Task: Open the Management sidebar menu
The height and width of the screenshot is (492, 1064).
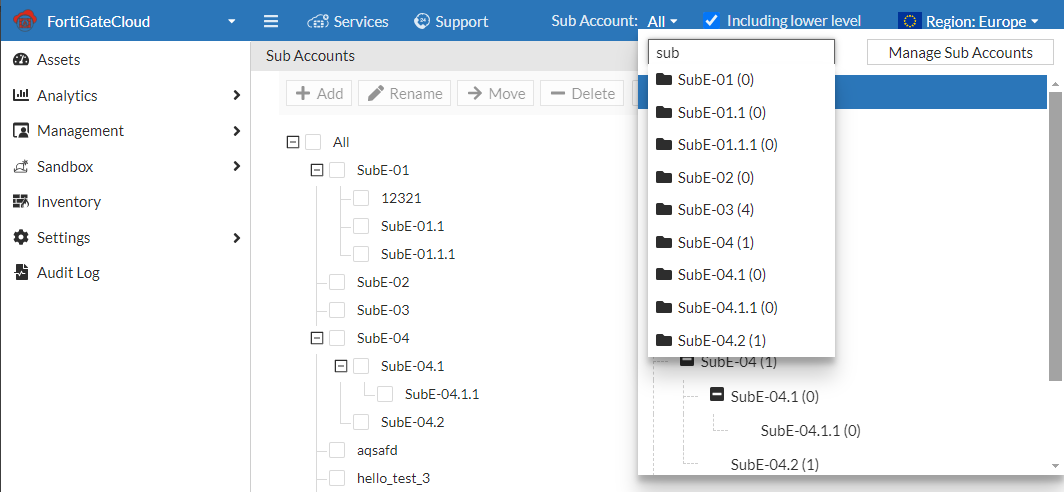Action: coord(80,131)
